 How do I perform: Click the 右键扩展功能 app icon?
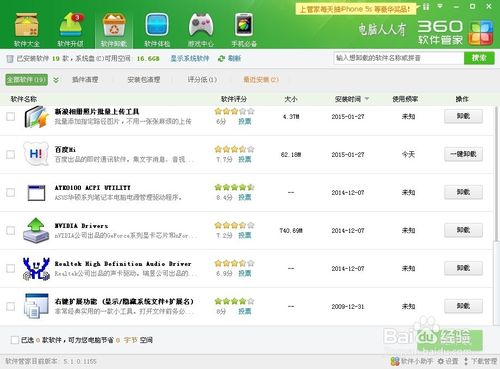pos(36,306)
